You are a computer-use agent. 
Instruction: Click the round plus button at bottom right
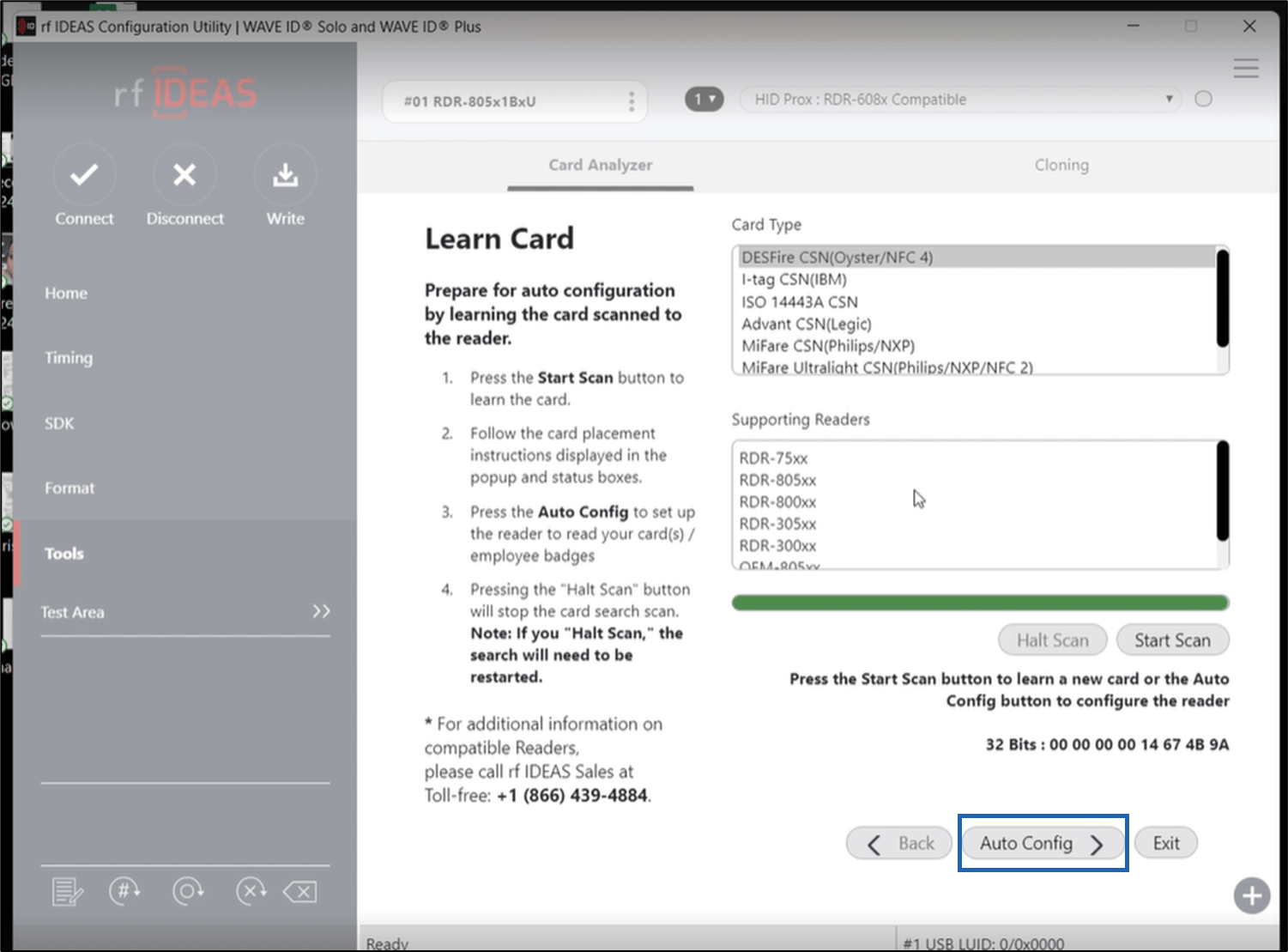point(1252,896)
